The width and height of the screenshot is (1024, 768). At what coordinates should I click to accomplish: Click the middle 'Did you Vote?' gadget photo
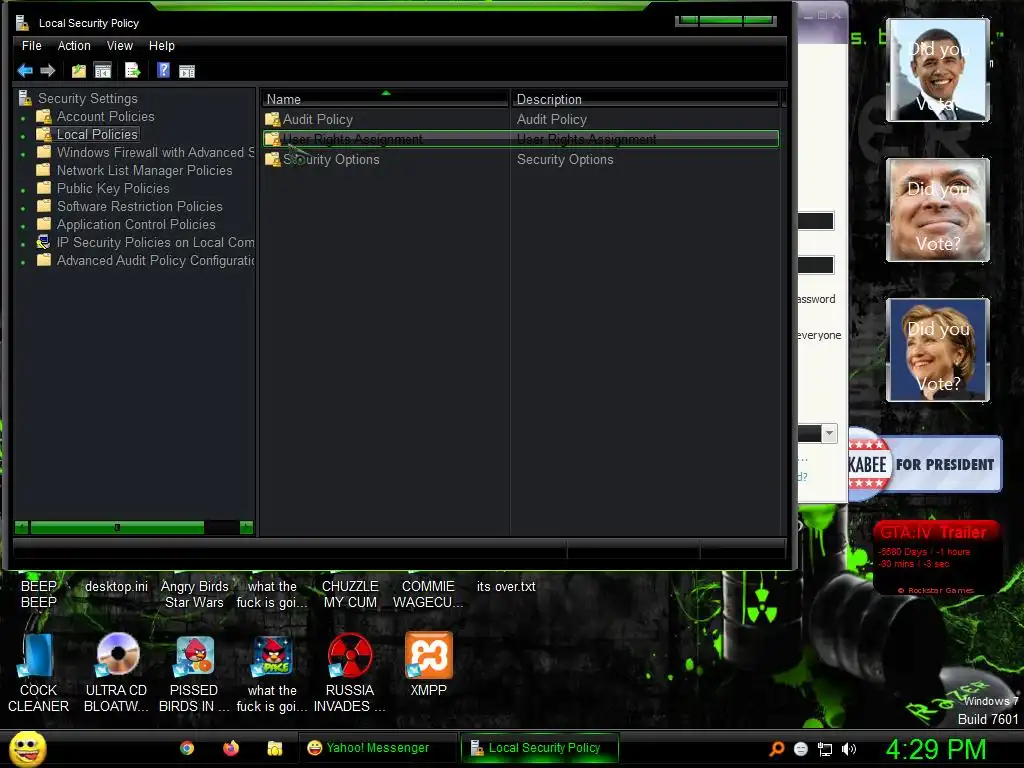(x=938, y=210)
